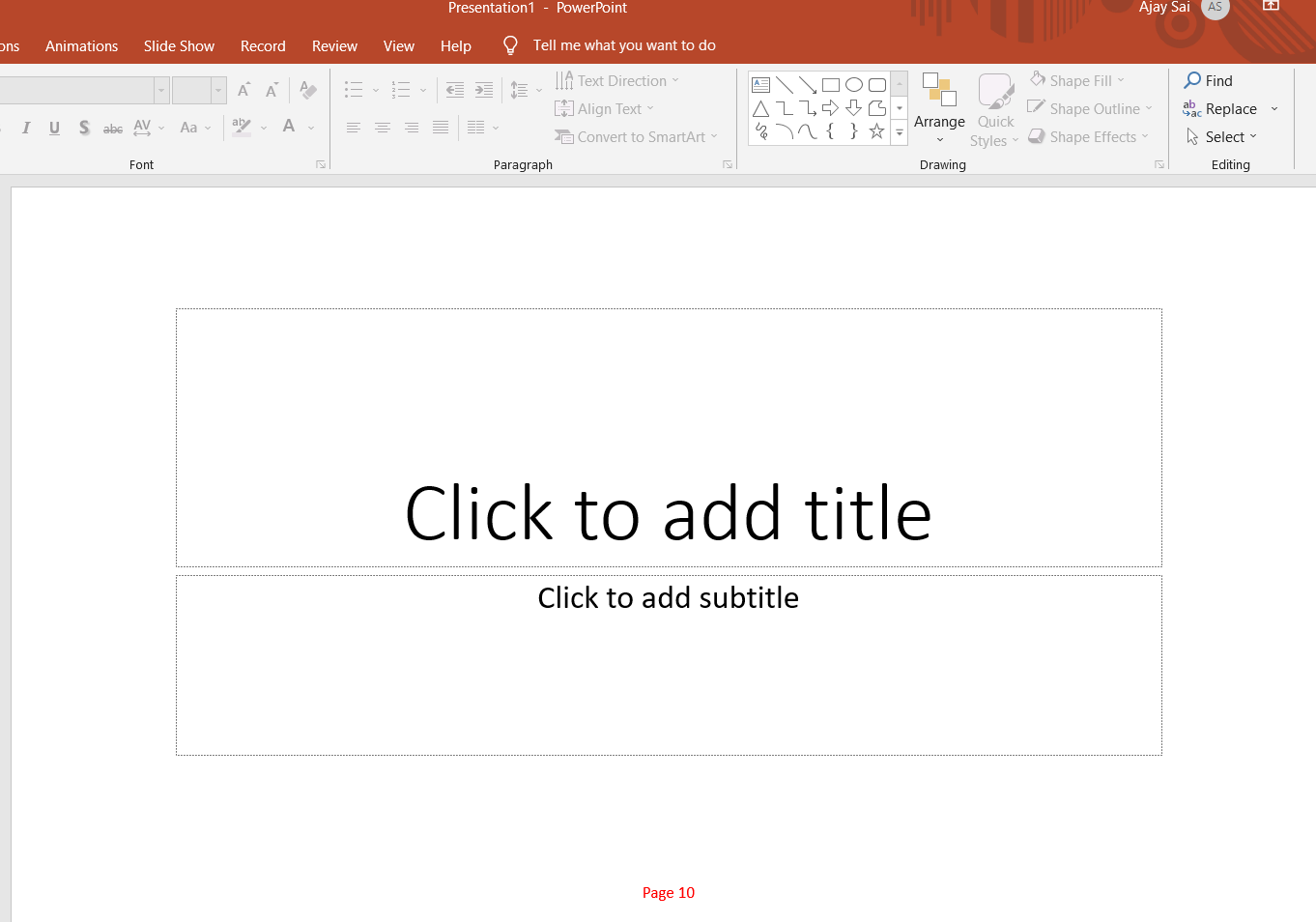Select the Right Arrow block shape
Image resolution: width=1316 pixels, height=922 pixels.
point(830,108)
